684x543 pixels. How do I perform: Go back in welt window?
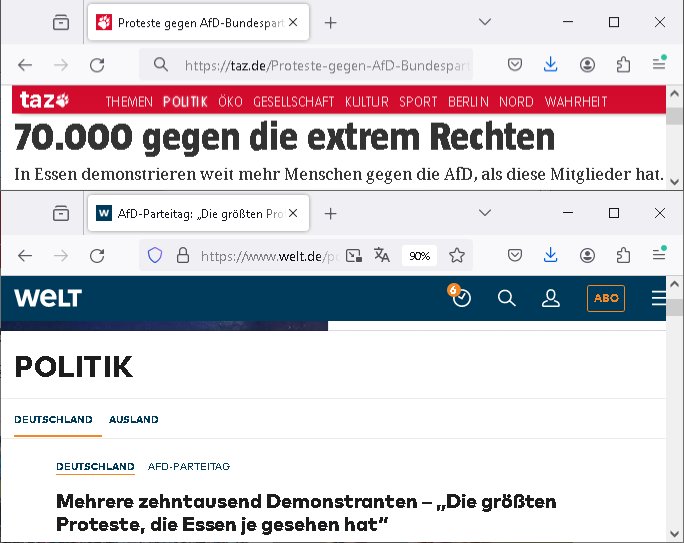click(25, 256)
